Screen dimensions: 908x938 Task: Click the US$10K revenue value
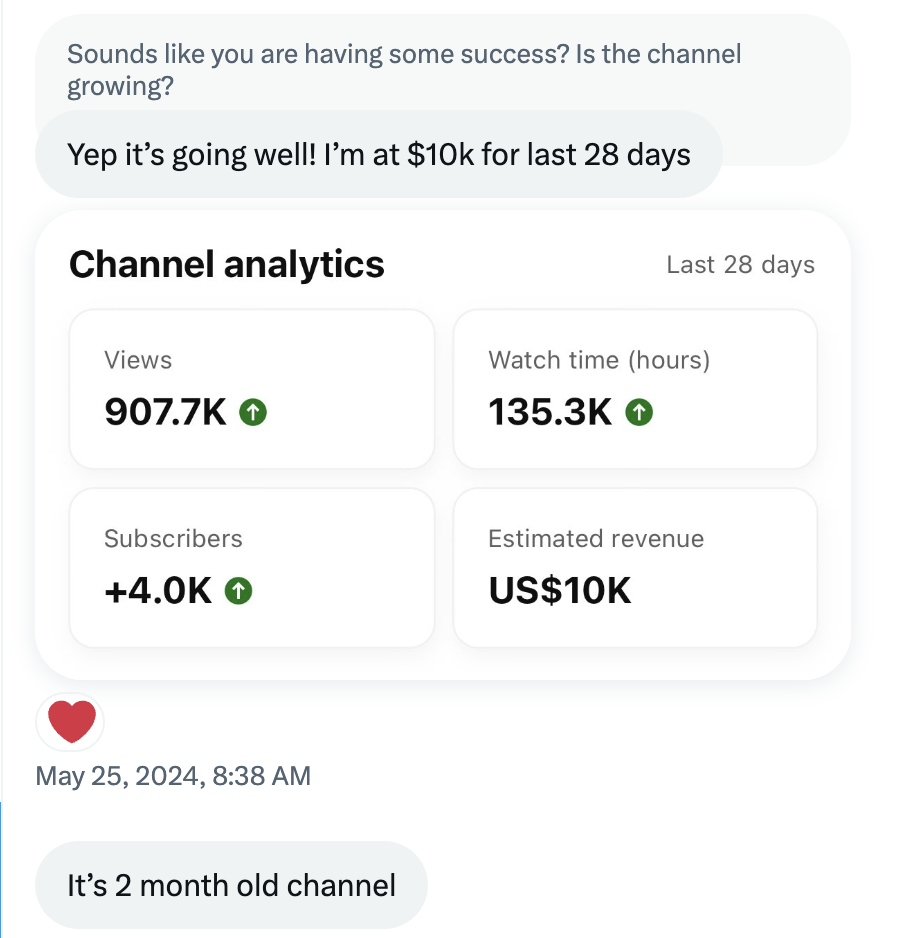tap(560, 591)
